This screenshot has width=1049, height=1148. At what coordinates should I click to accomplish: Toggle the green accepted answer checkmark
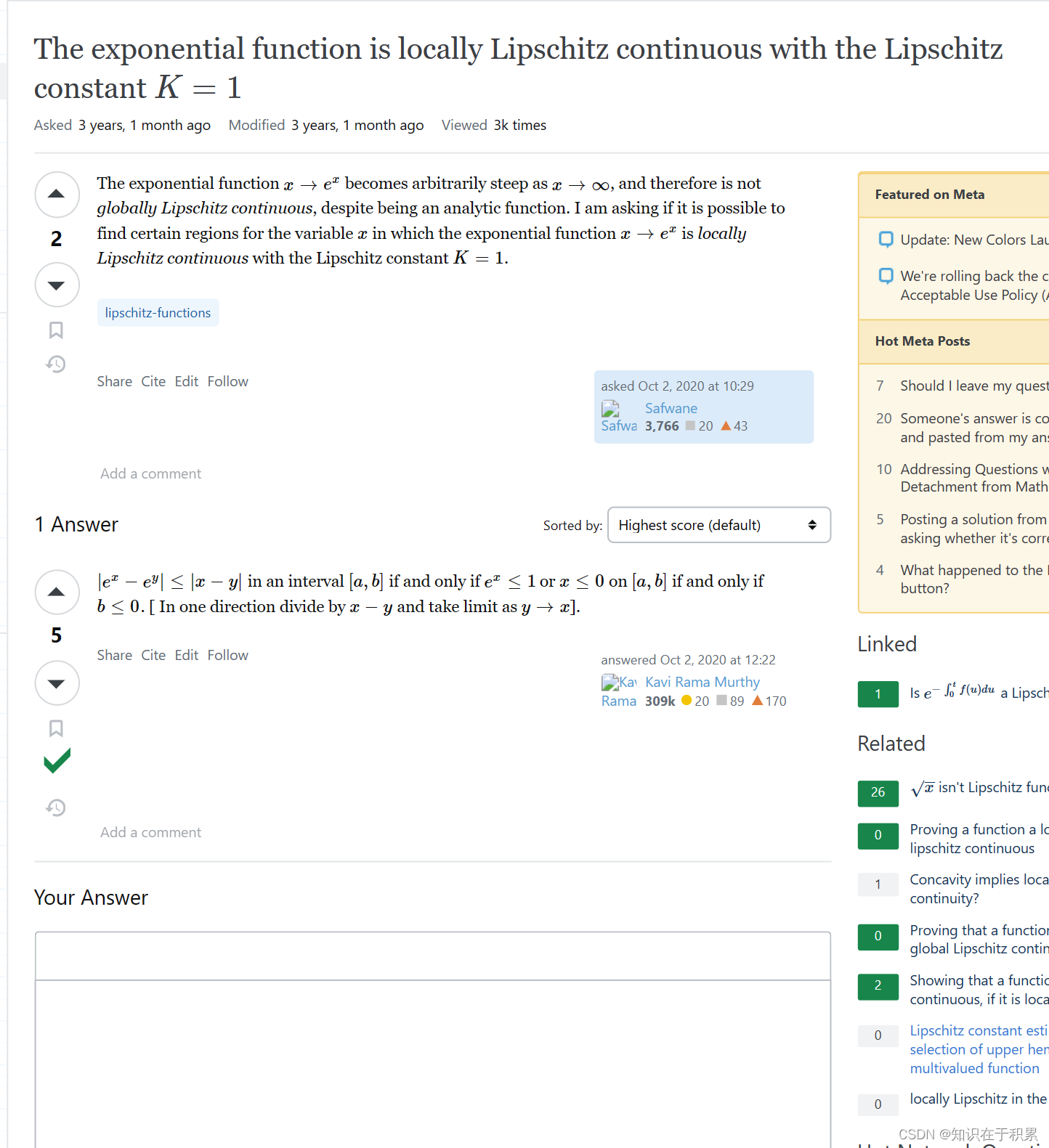pos(57,761)
